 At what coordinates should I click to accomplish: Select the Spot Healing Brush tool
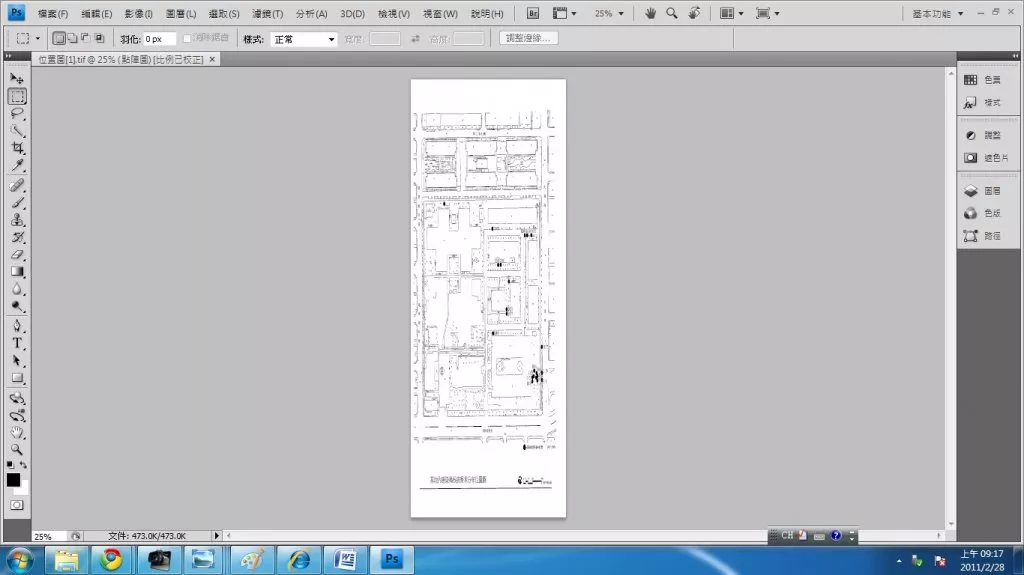(17, 186)
